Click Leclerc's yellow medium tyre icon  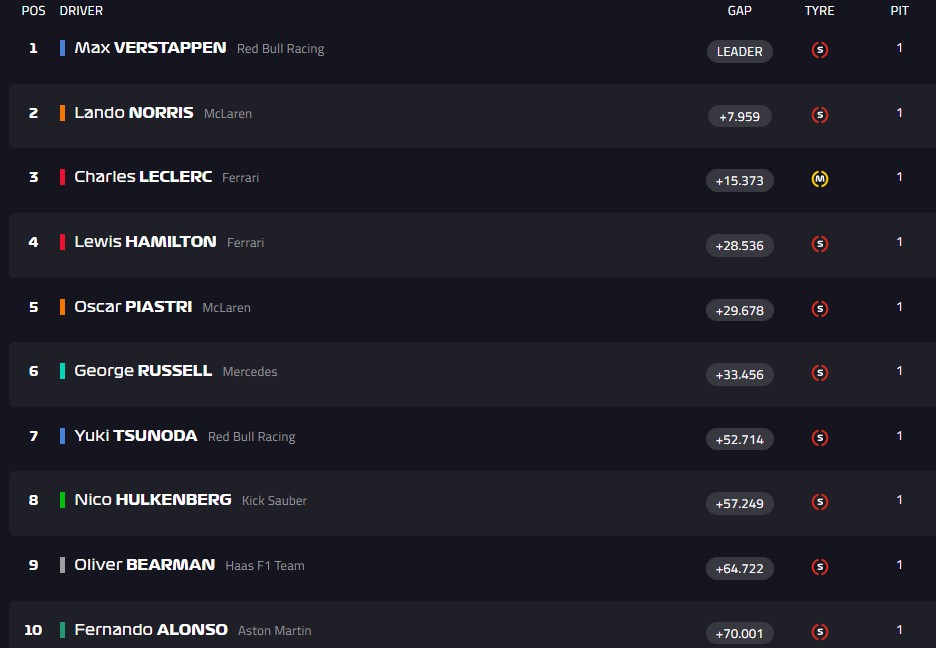coord(820,180)
